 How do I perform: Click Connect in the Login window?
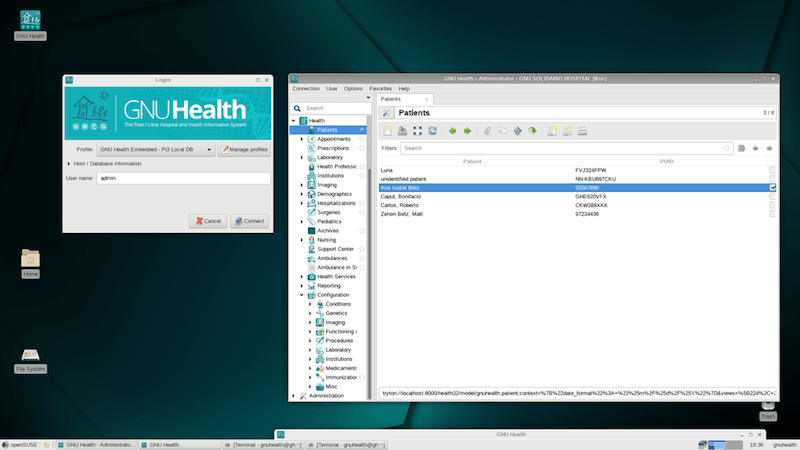click(x=249, y=221)
